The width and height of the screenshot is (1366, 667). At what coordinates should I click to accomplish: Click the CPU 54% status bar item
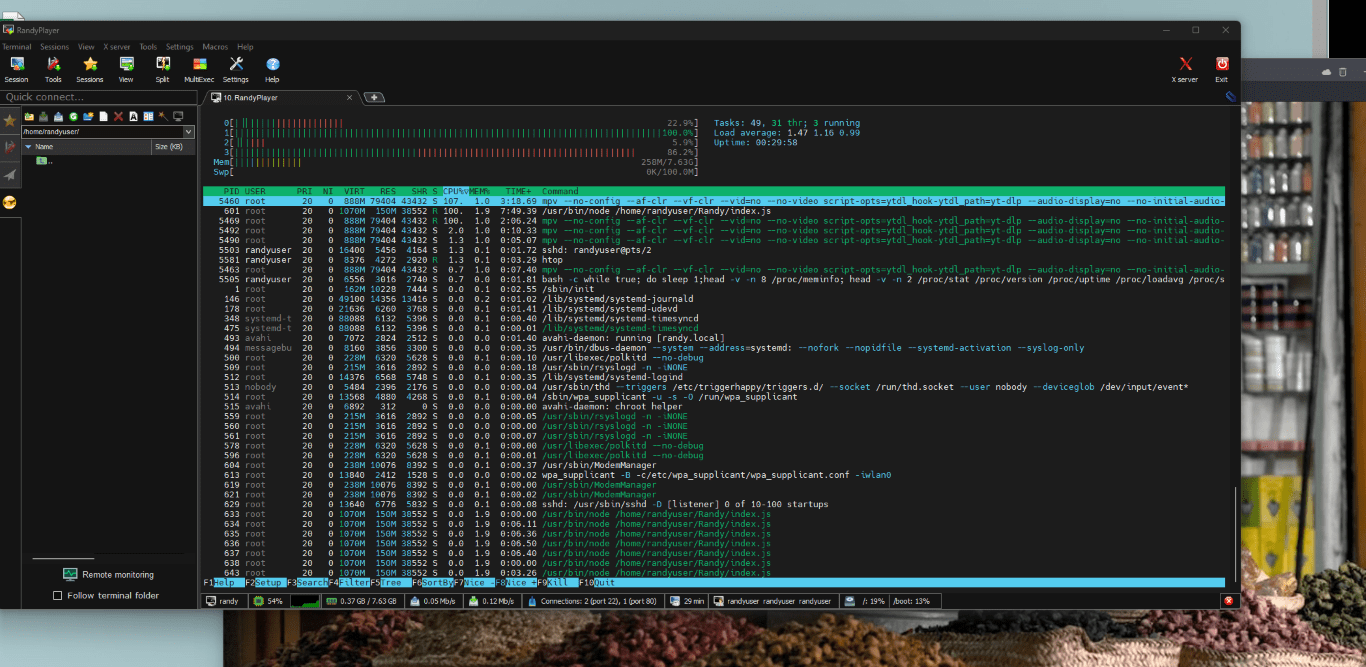click(x=269, y=601)
